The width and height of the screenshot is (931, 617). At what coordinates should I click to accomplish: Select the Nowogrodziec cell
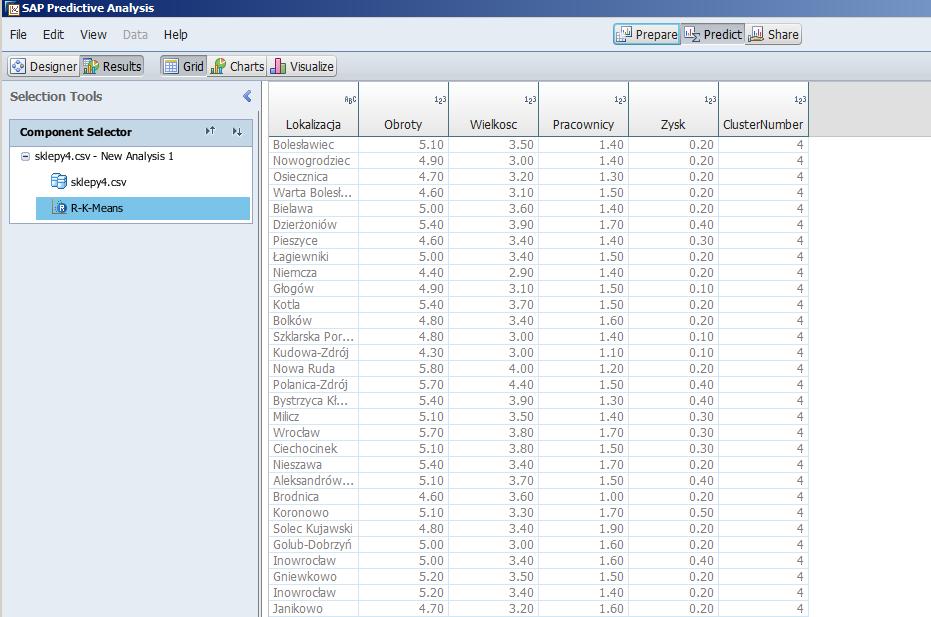click(314, 160)
